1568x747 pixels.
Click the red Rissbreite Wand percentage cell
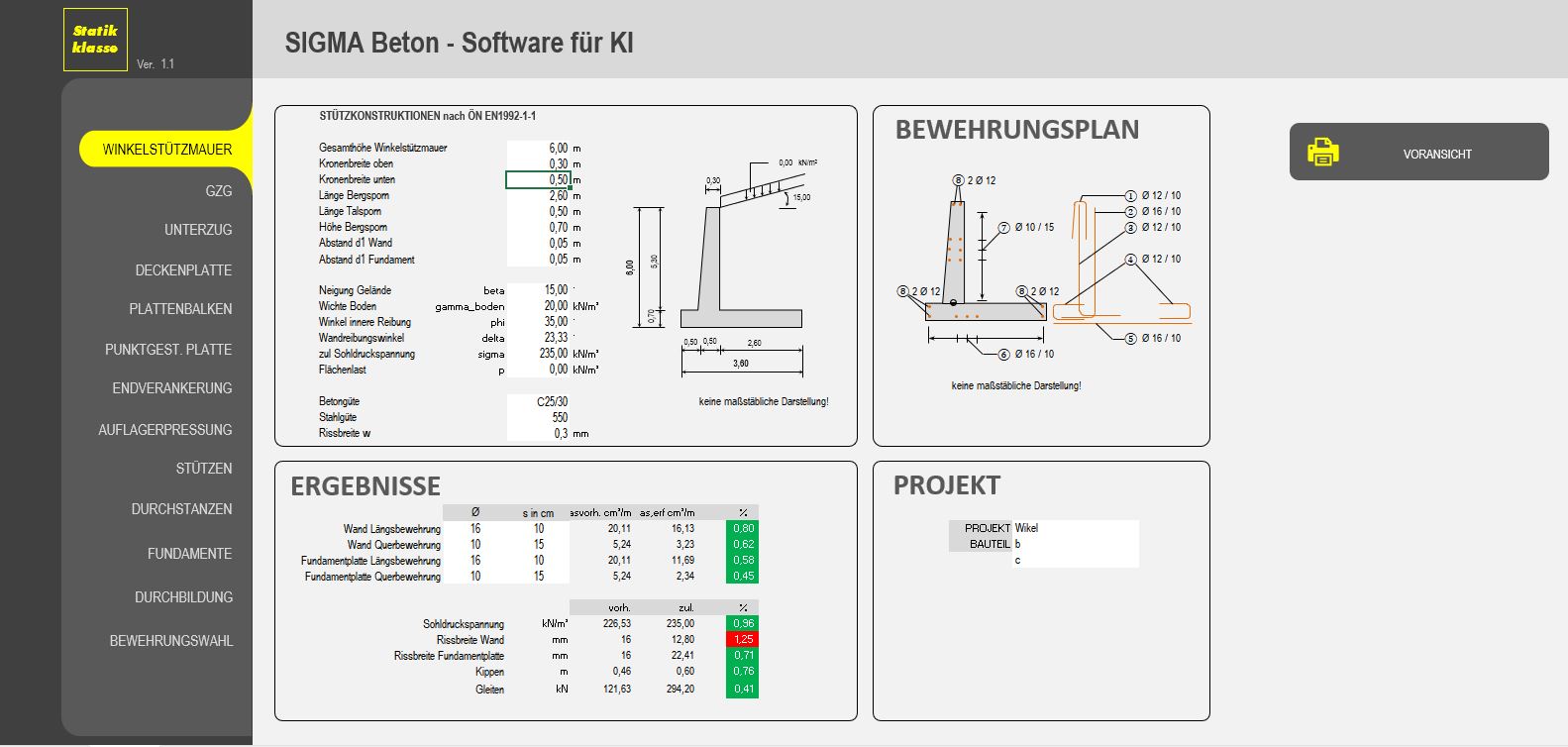point(743,640)
